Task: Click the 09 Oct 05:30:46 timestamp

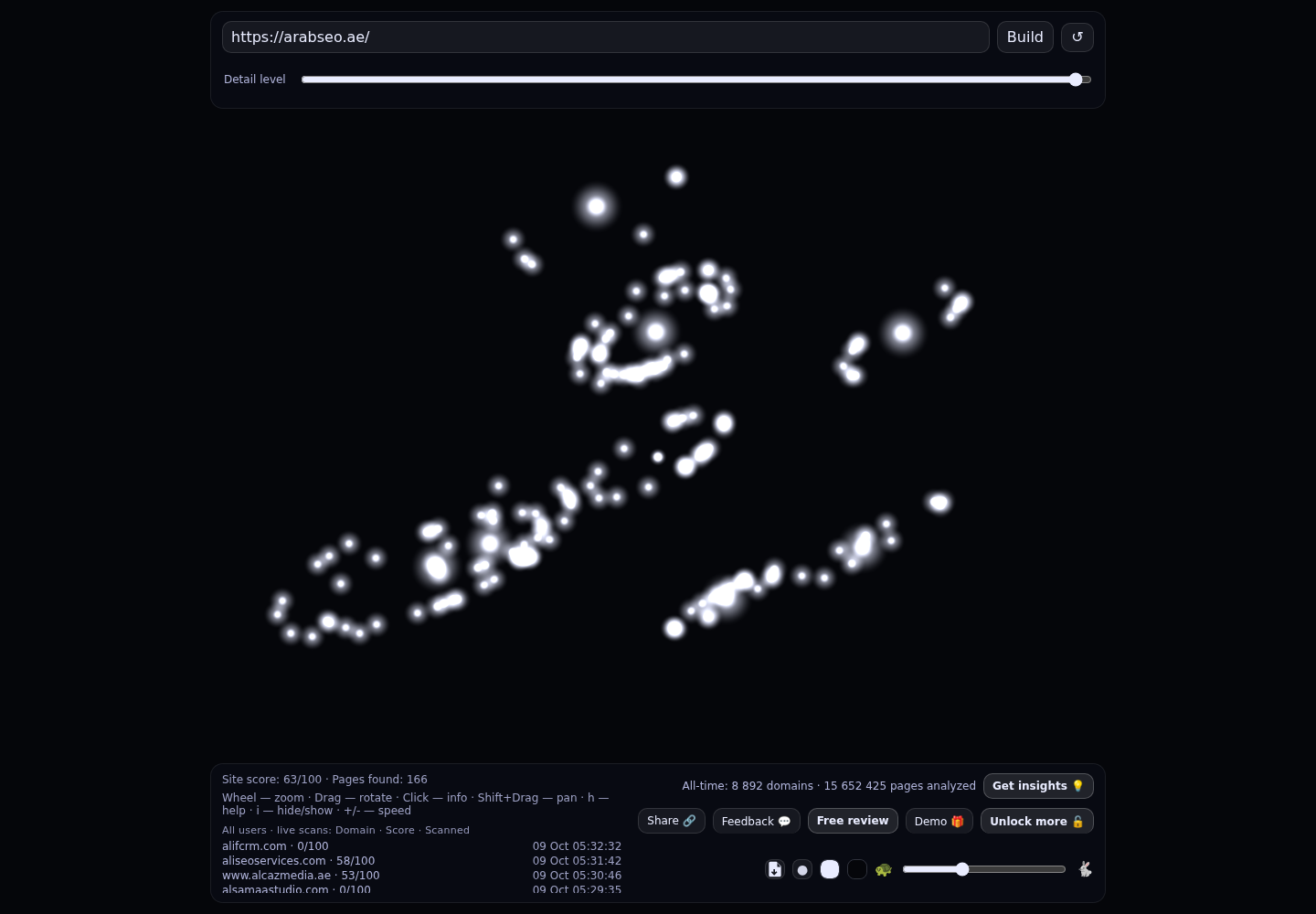Action: coord(577,876)
